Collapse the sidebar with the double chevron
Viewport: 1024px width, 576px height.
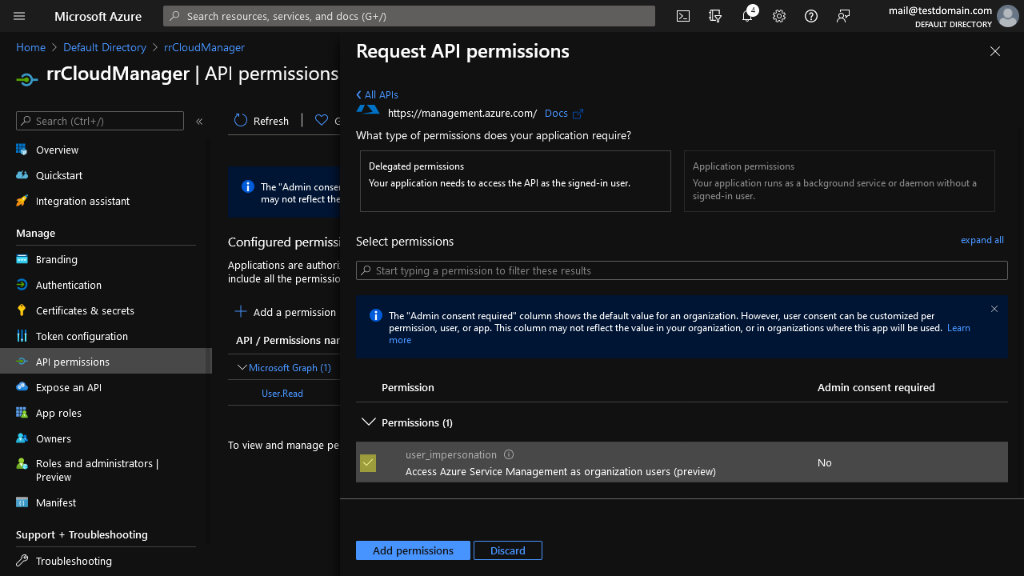(199, 121)
